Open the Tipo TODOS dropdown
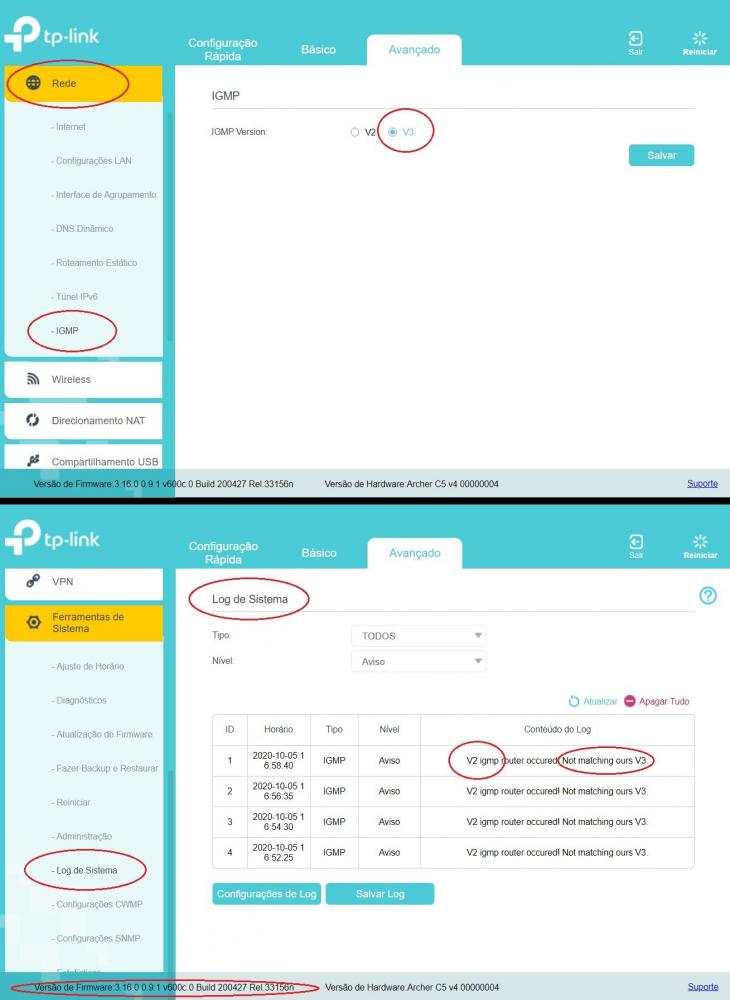The width and height of the screenshot is (730, 1000). (419, 636)
